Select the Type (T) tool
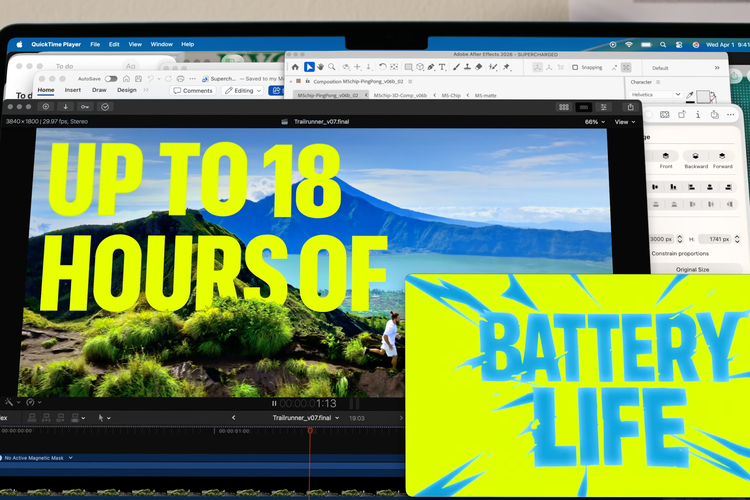The width and height of the screenshot is (750, 500). (x=442, y=67)
